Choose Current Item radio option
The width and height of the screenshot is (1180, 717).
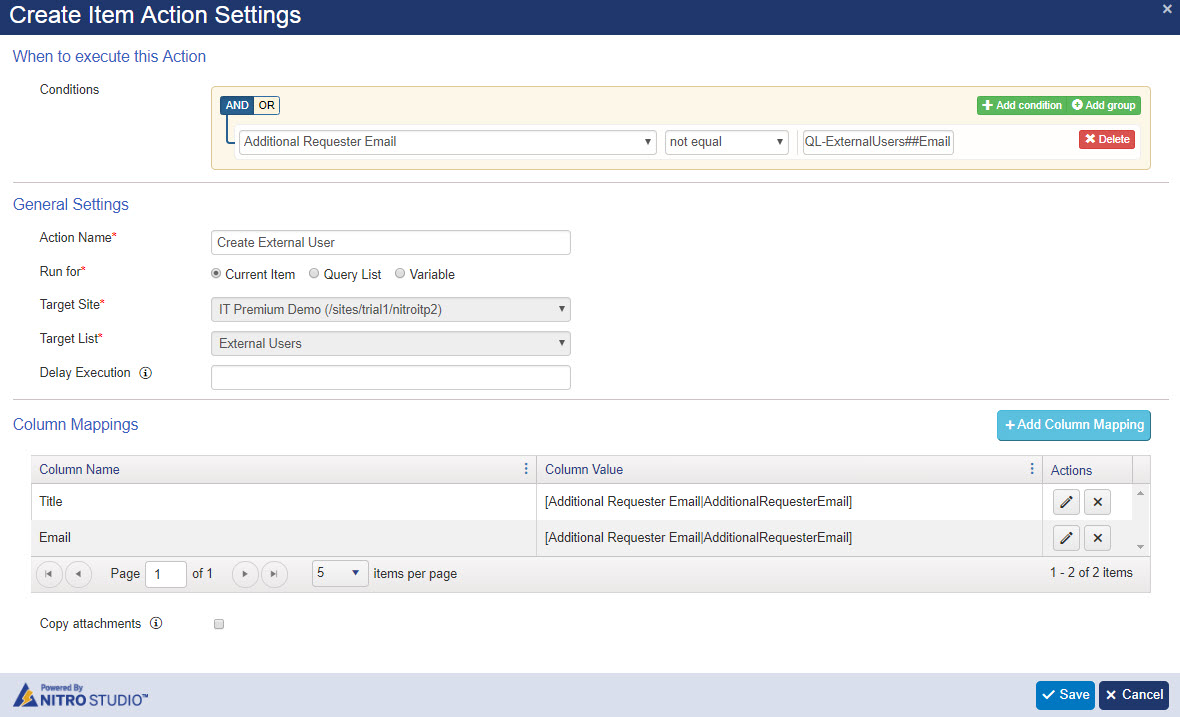click(216, 274)
